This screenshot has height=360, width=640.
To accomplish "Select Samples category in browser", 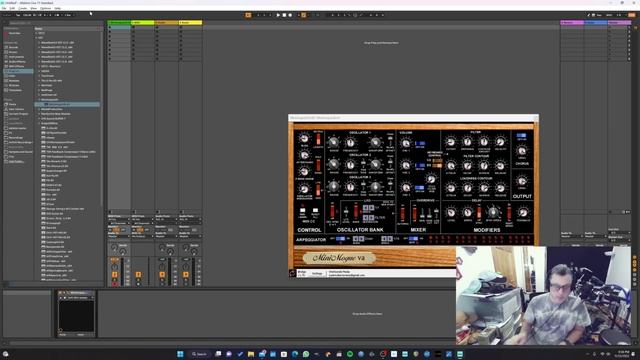I will click(x=14, y=80).
